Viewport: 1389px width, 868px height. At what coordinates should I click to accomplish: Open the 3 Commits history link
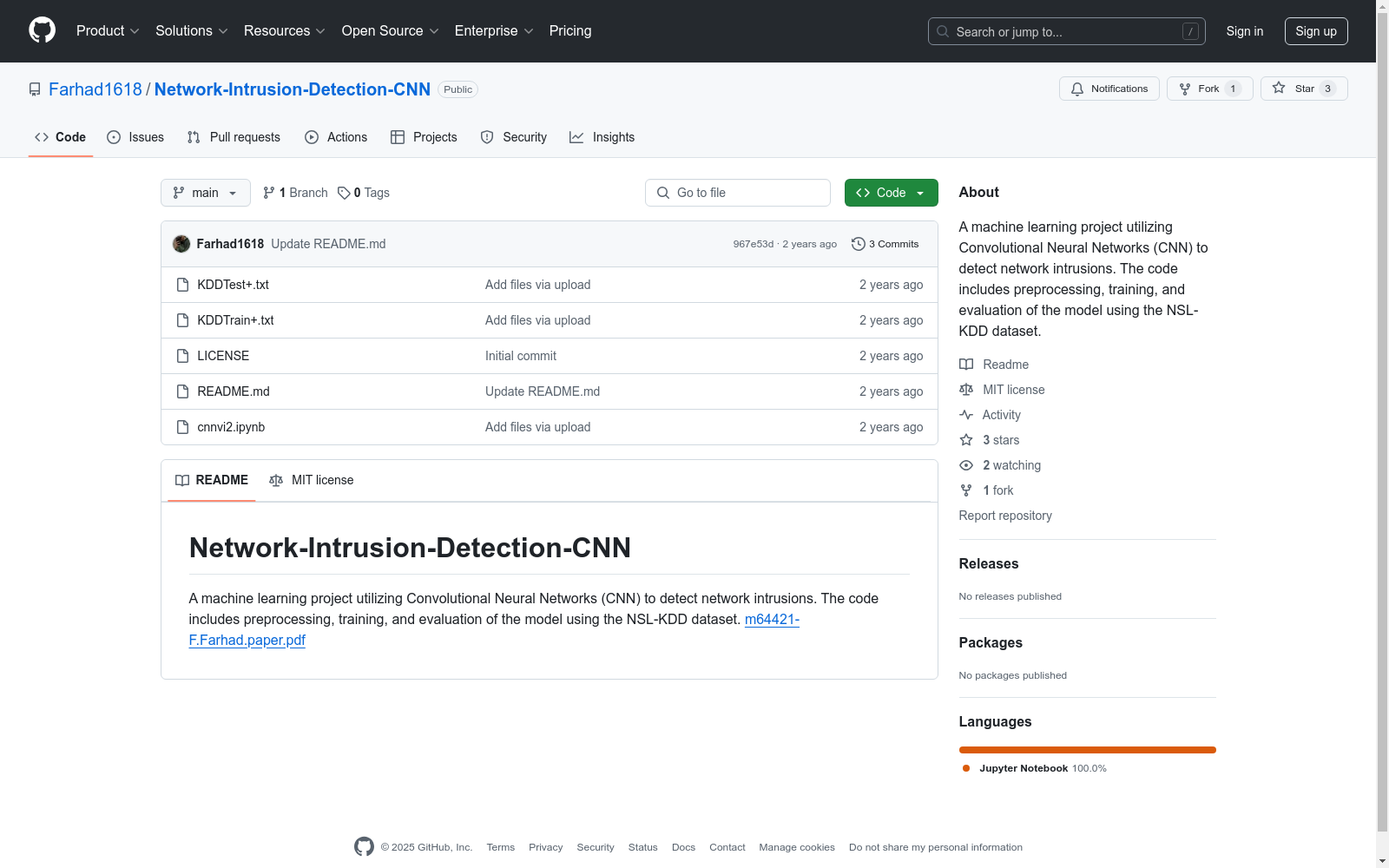point(885,244)
